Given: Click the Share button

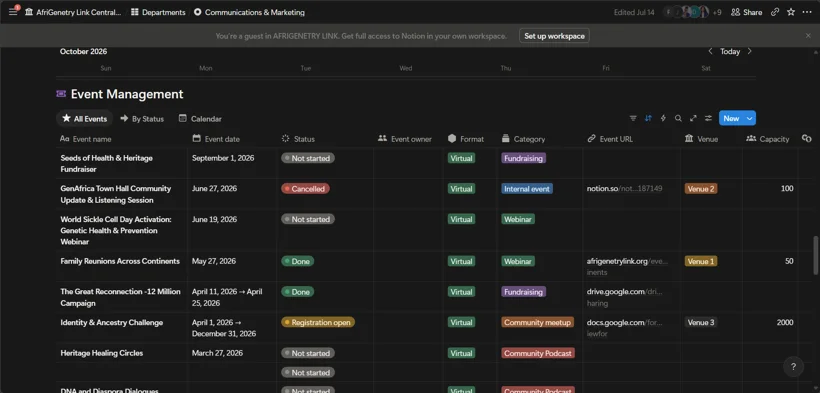Looking at the screenshot, I should click(x=746, y=12).
